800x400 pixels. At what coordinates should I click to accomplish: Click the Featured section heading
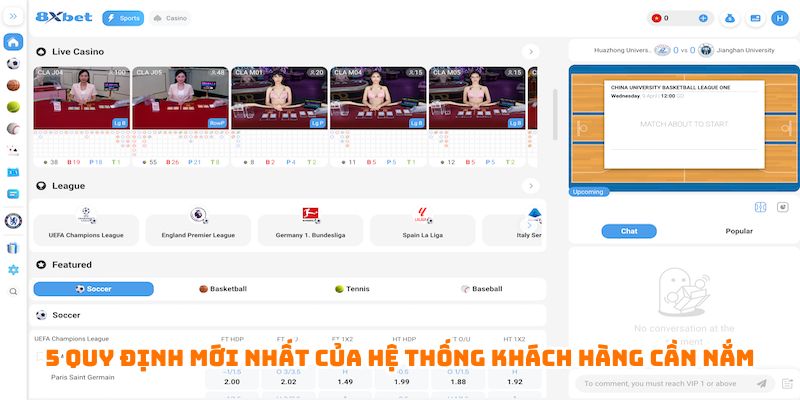point(72,265)
